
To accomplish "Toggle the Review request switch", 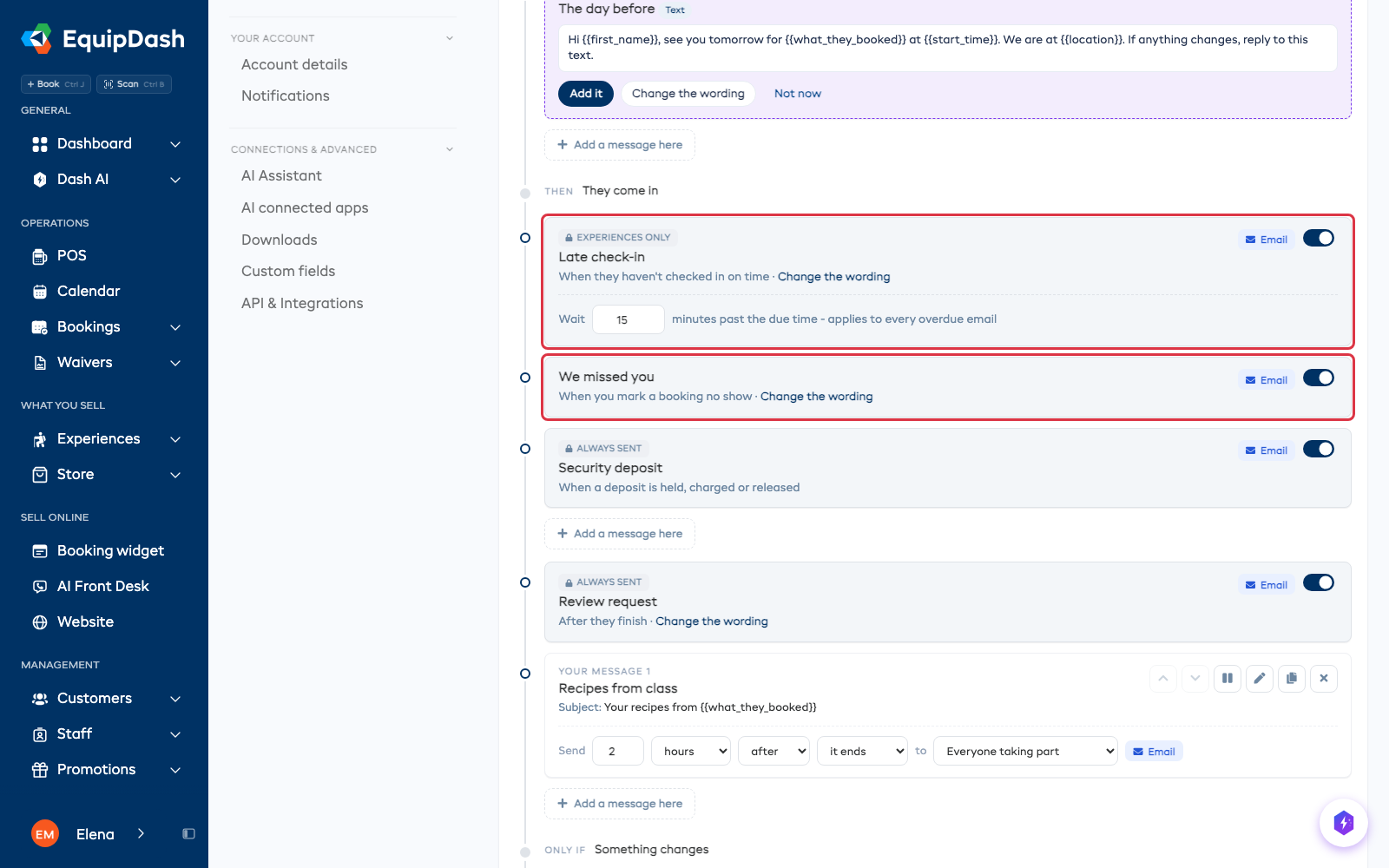I will pyautogui.click(x=1319, y=583).
